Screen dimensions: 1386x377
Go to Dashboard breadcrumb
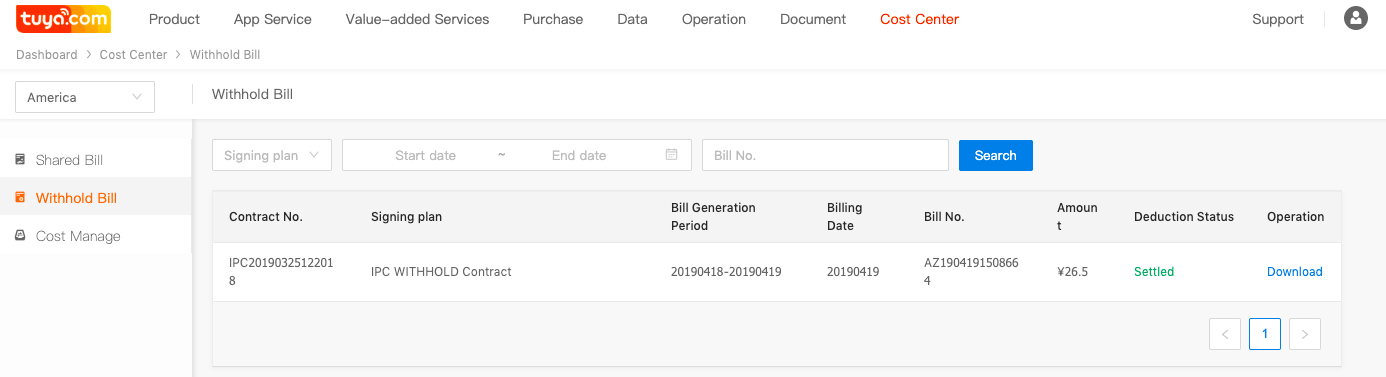click(47, 55)
